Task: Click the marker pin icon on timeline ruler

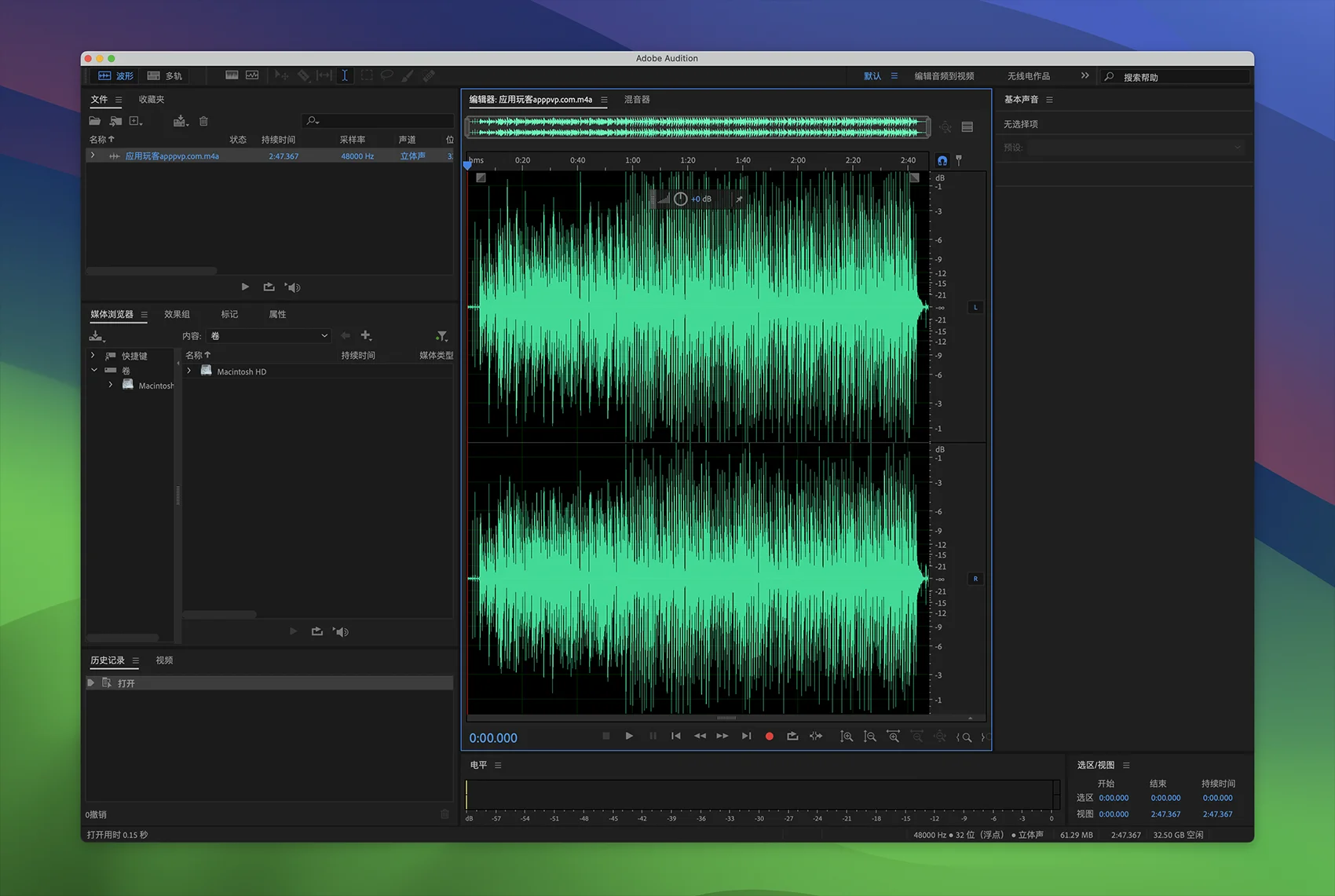Action: tap(959, 160)
